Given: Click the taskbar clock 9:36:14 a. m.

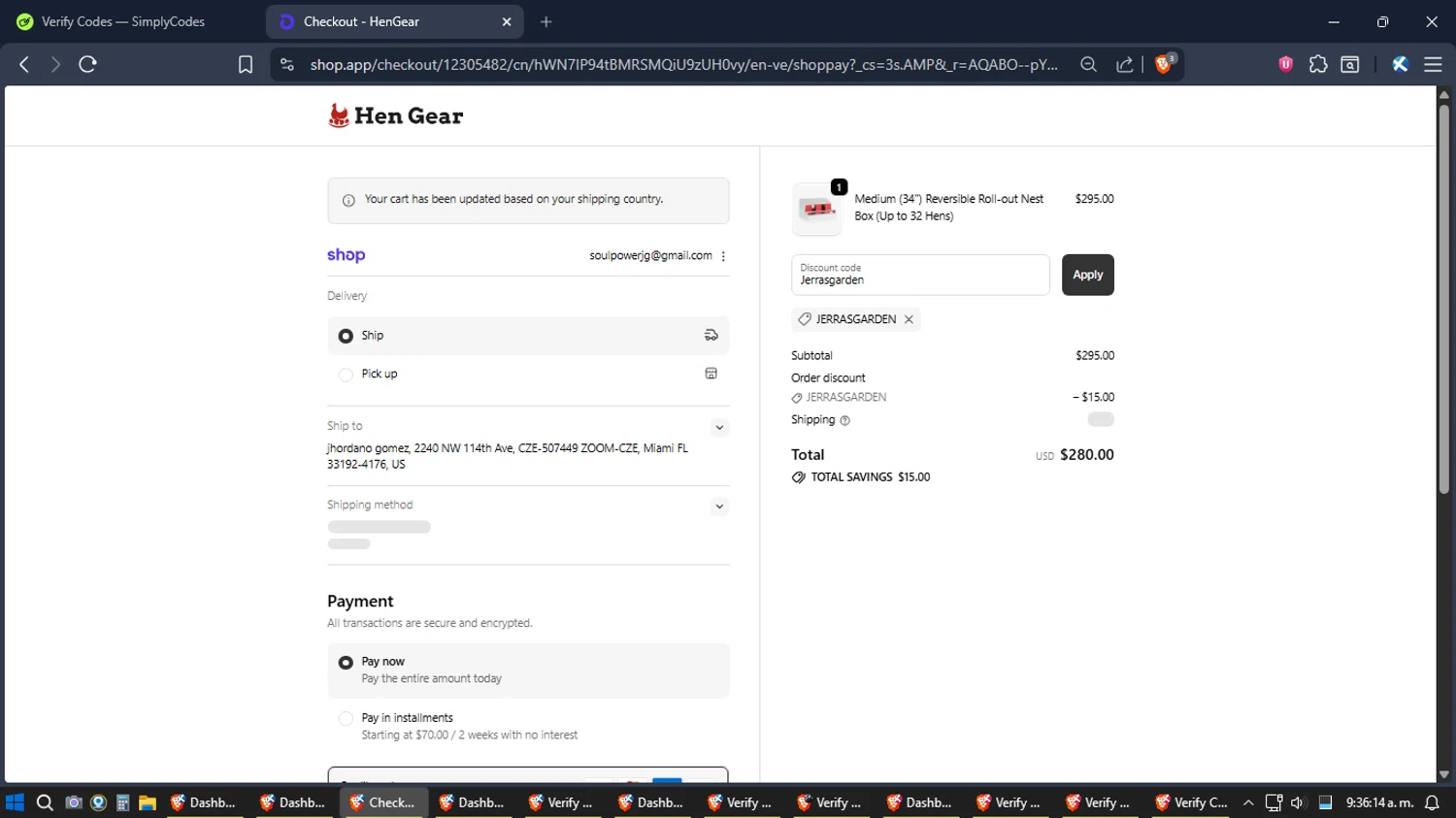Looking at the screenshot, I should coord(1379,802).
